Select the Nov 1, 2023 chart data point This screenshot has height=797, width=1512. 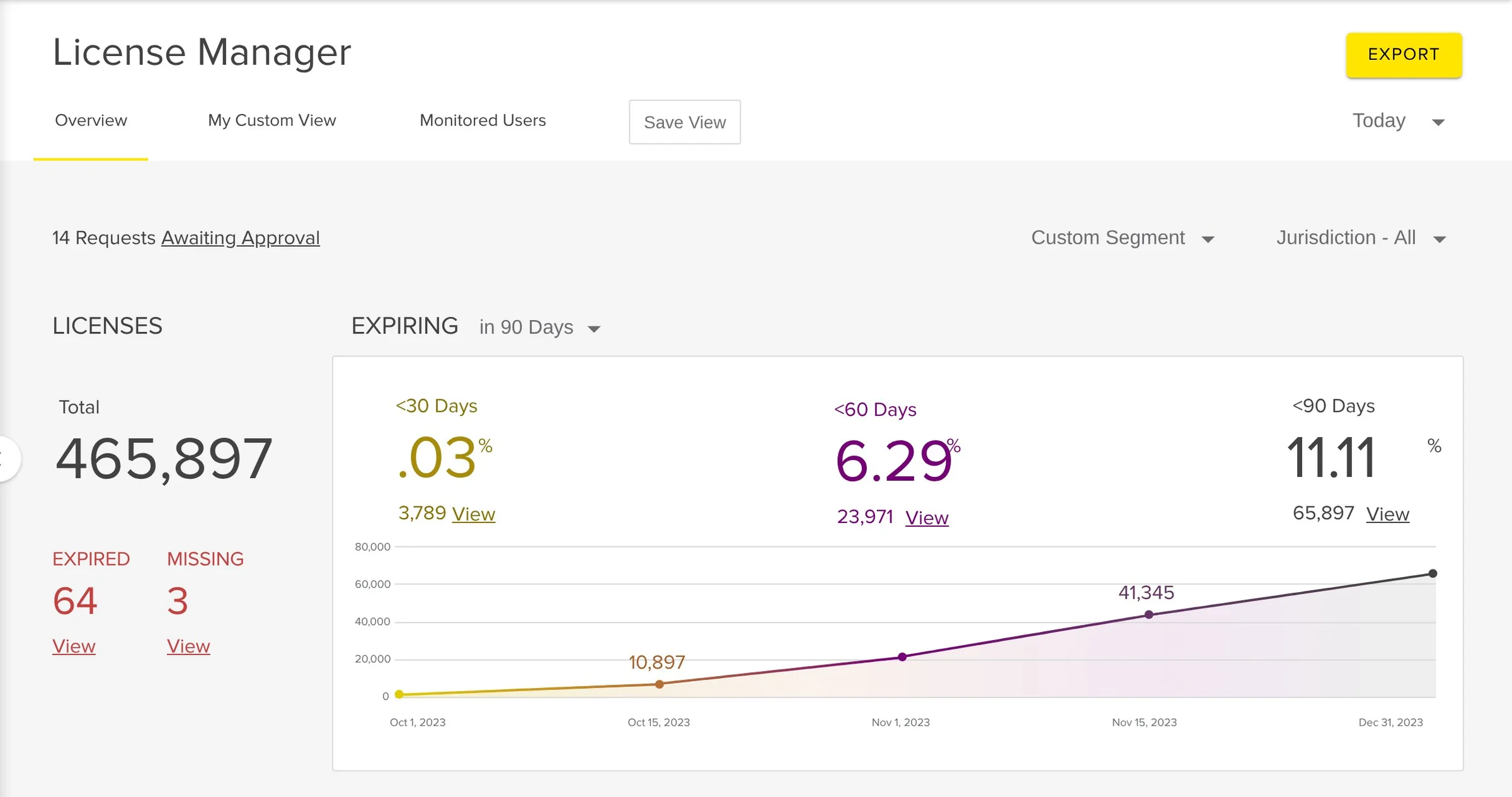pyautogui.click(x=902, y=657)
